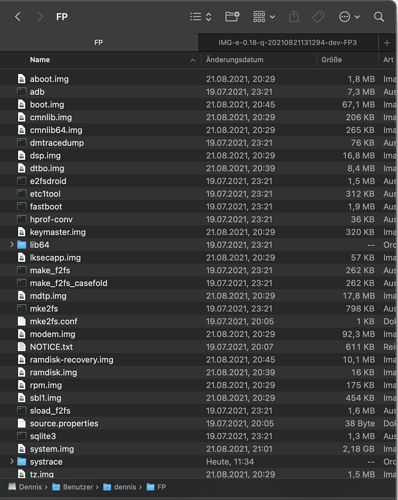
Task: Select the sqlite3 executable icon
Action: (22, 436)
